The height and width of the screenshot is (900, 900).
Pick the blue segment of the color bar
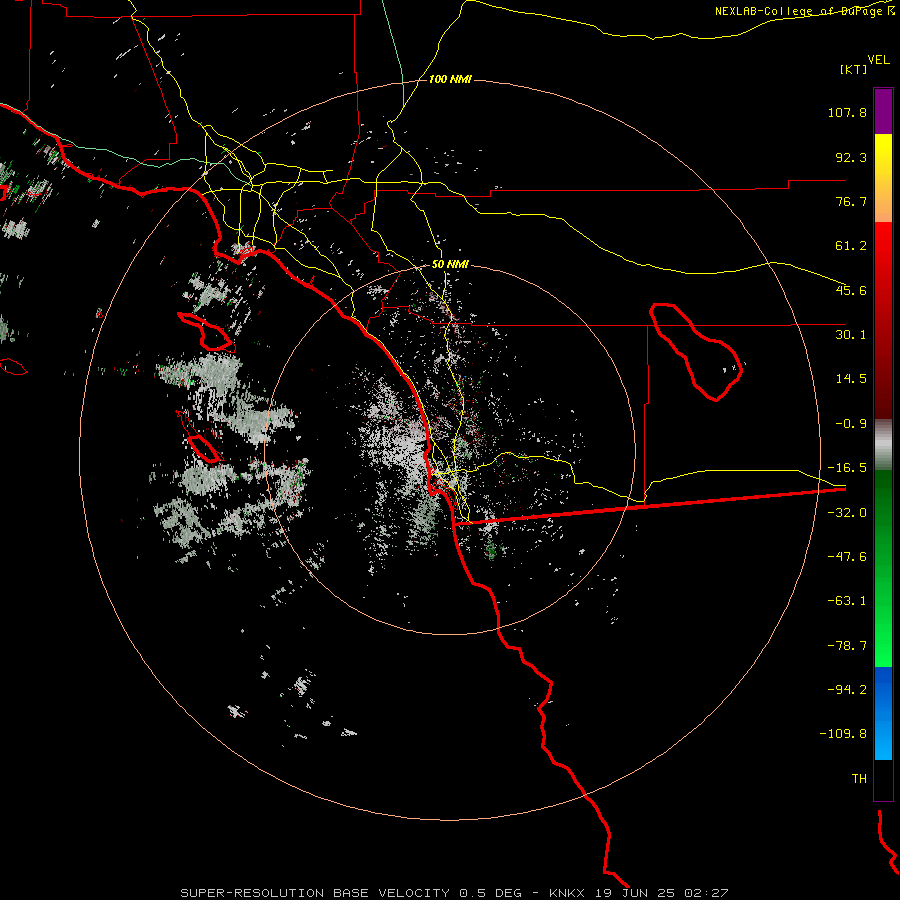(x=883, y=713)
